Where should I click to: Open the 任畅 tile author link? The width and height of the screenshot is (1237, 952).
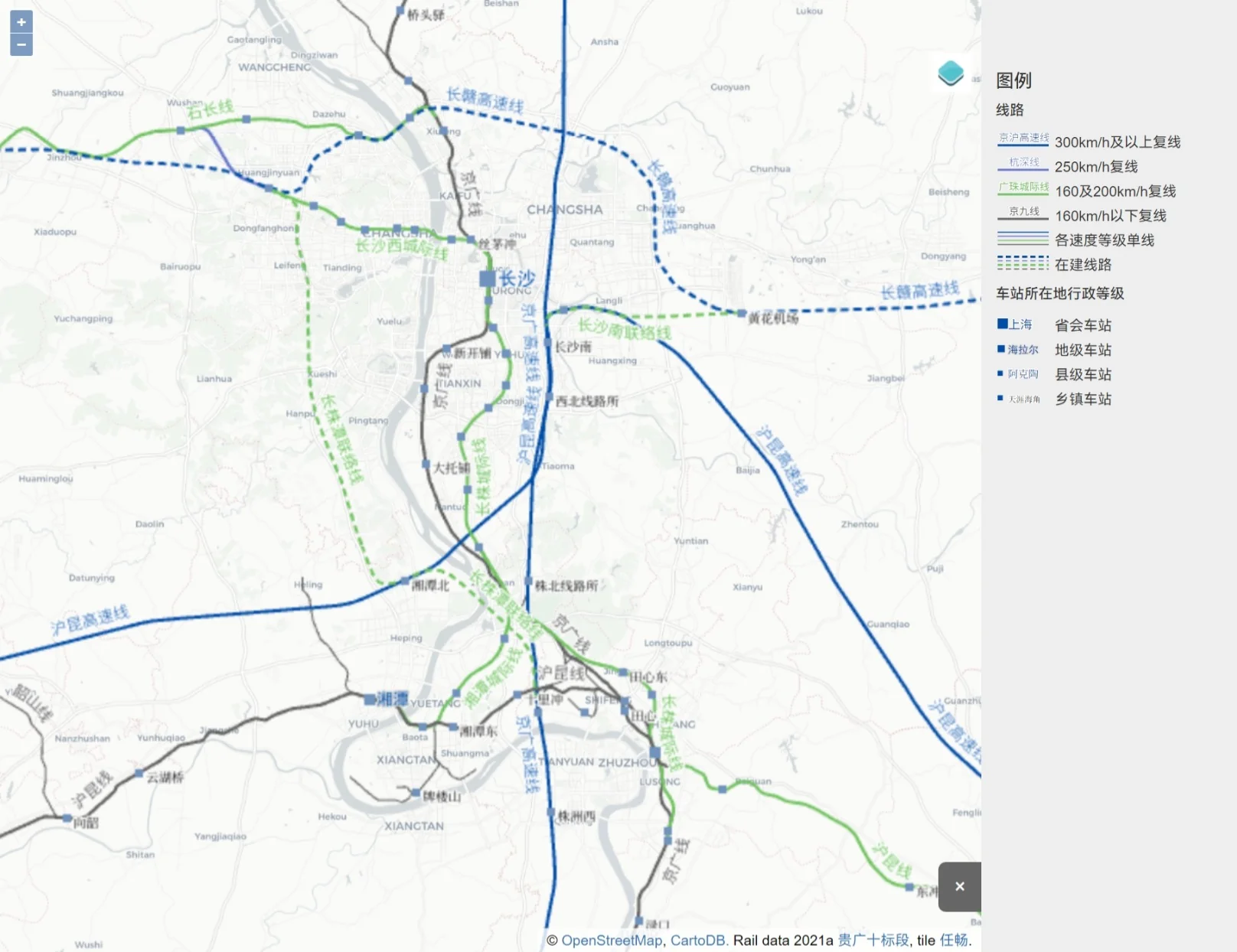click(x=954, y=940)
